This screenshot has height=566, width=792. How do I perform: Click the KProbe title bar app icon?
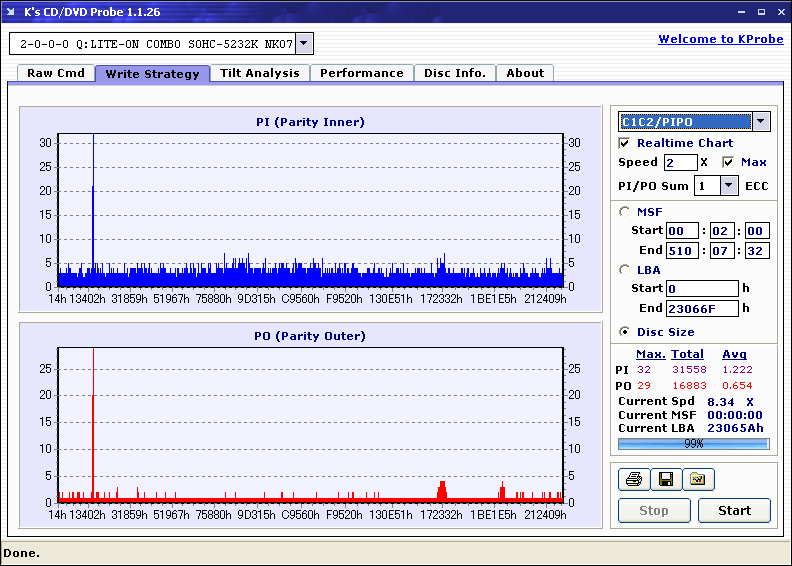13,12
